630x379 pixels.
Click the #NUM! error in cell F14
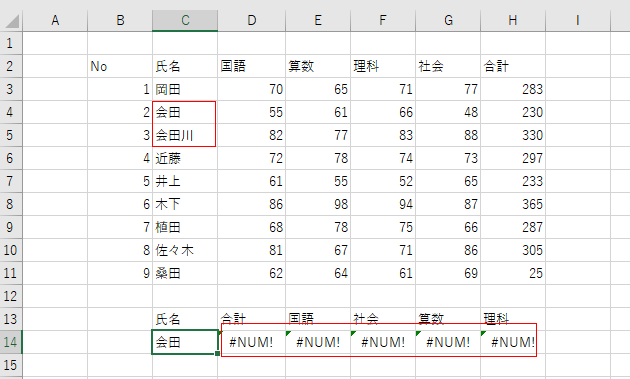pos(383,342)
